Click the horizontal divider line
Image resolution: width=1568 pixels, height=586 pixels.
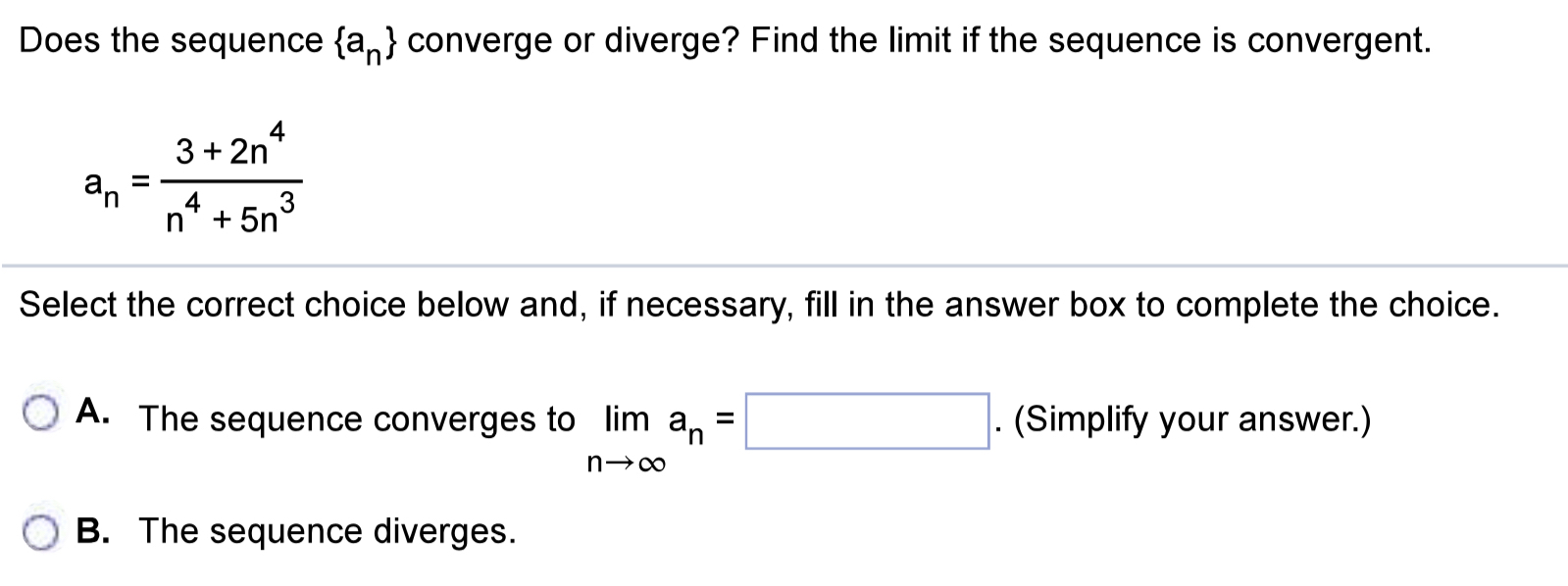pos(784,265)
